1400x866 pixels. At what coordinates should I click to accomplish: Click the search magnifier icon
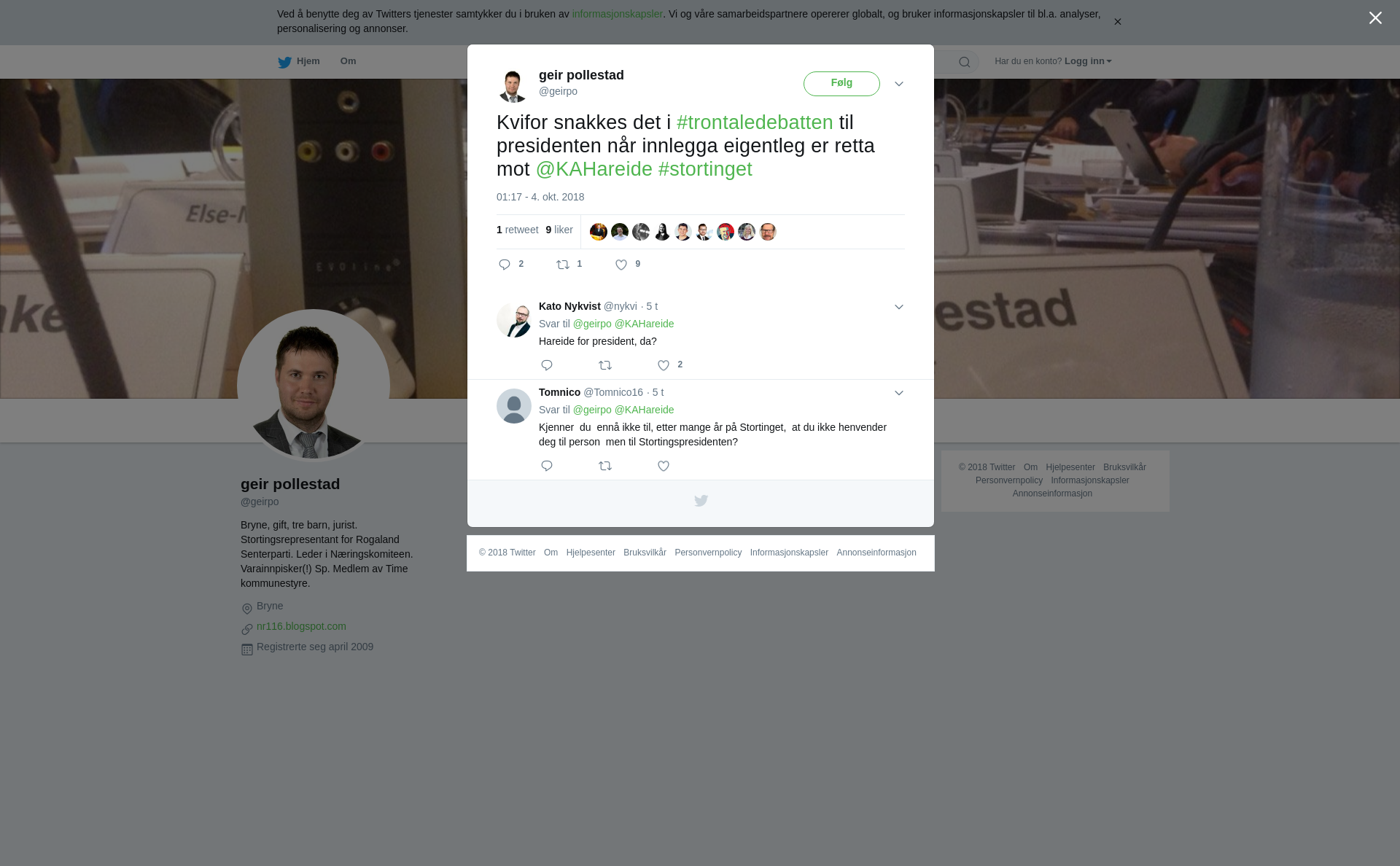965,62
